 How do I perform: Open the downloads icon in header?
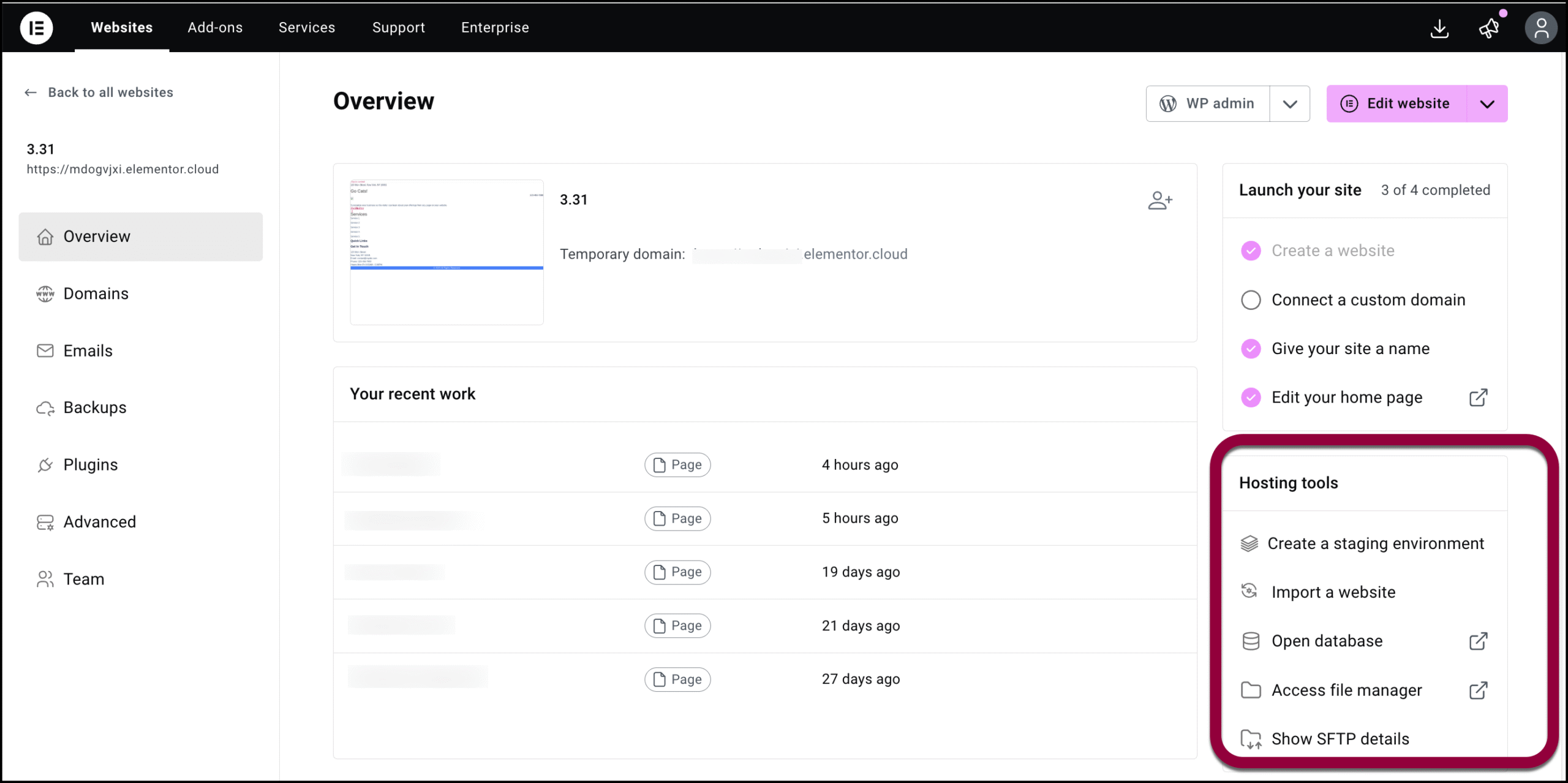pyautogui.click(x=1439, y=28)
